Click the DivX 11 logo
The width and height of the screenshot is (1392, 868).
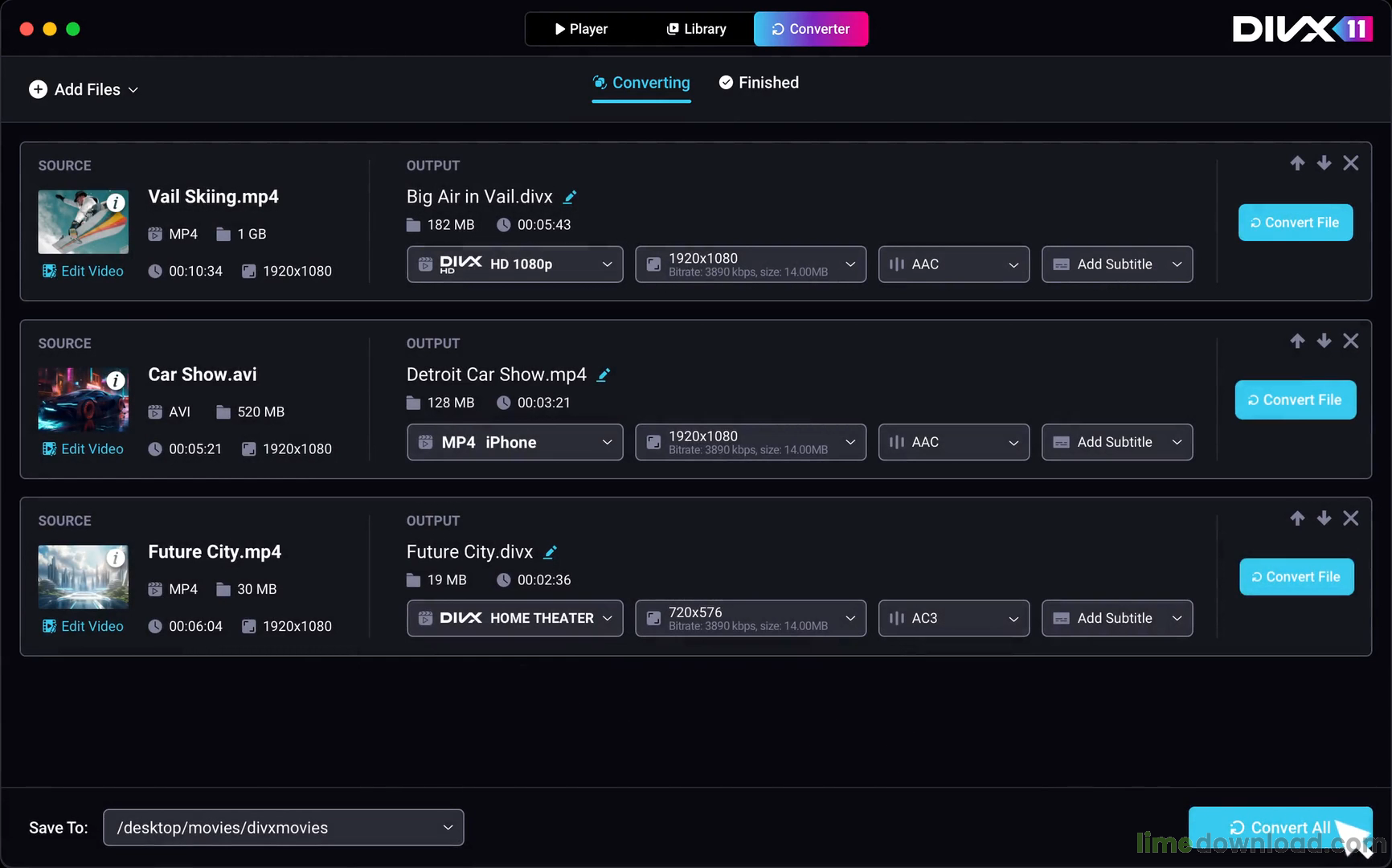1301,29
